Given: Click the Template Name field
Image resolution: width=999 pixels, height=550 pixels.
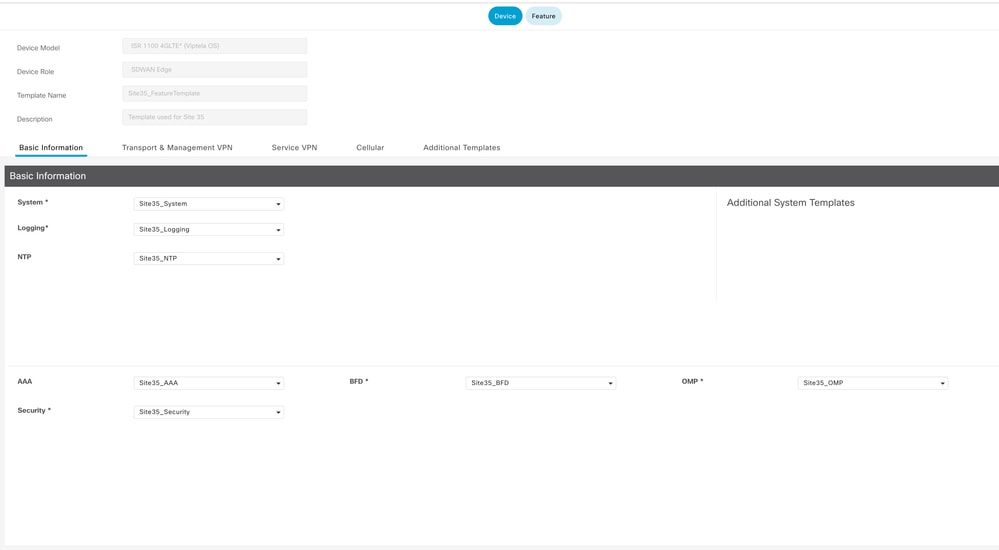Looking at the screenshot, I should coord(215,93).
